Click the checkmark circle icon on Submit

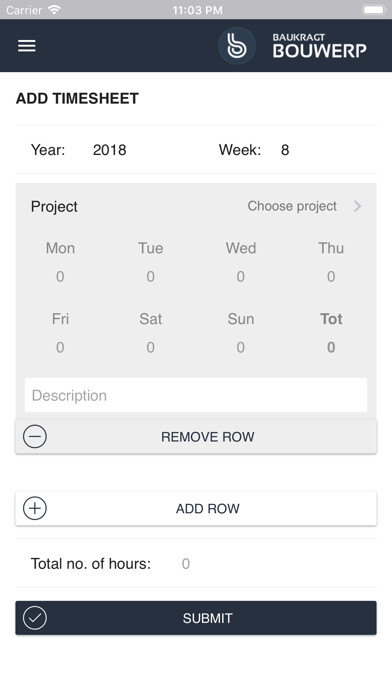coord(35,618)
